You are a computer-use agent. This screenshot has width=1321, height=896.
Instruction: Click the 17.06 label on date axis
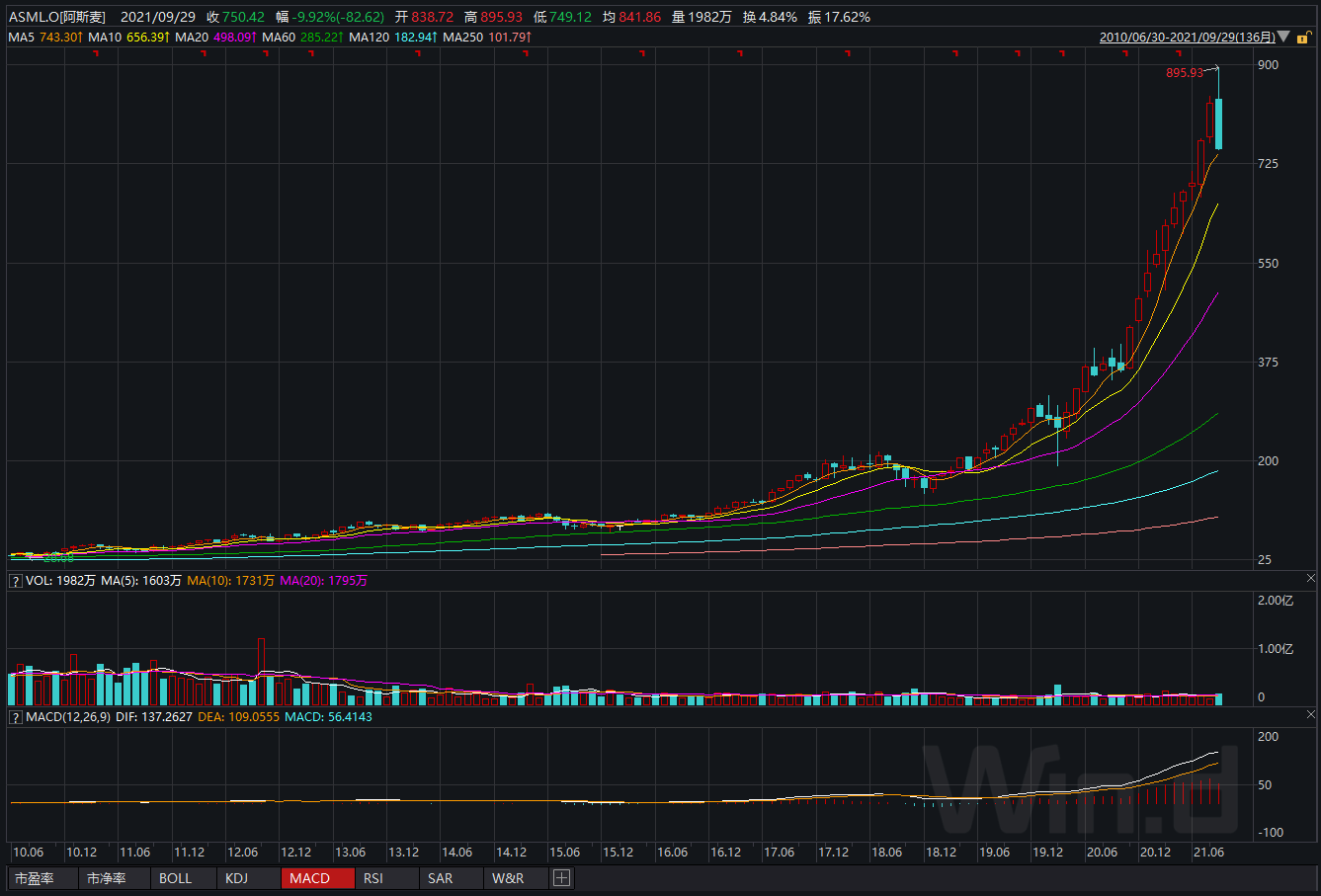click(x=779, y=853)
